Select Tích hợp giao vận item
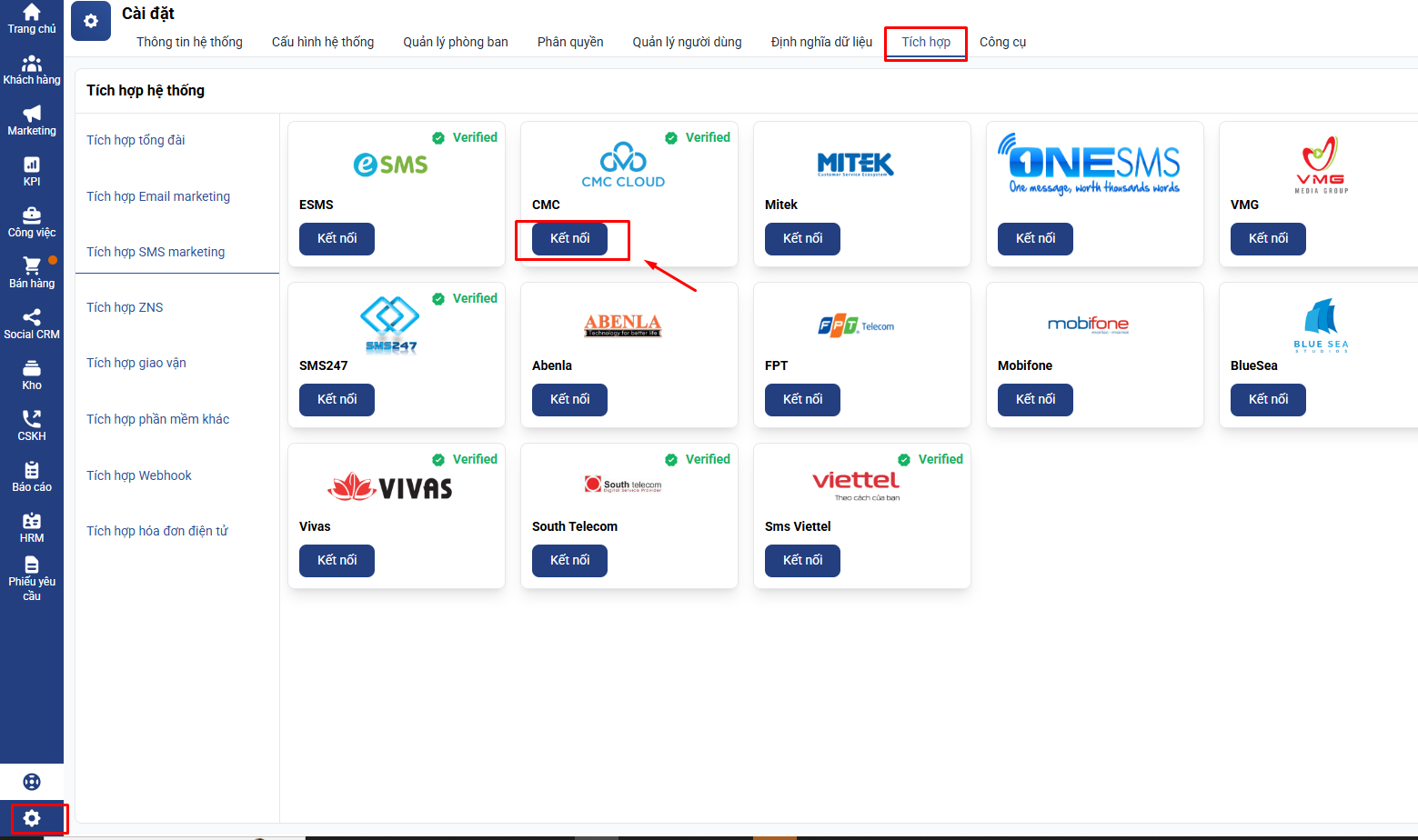Viewport: 1418px width, 840px height. (136, 363)
